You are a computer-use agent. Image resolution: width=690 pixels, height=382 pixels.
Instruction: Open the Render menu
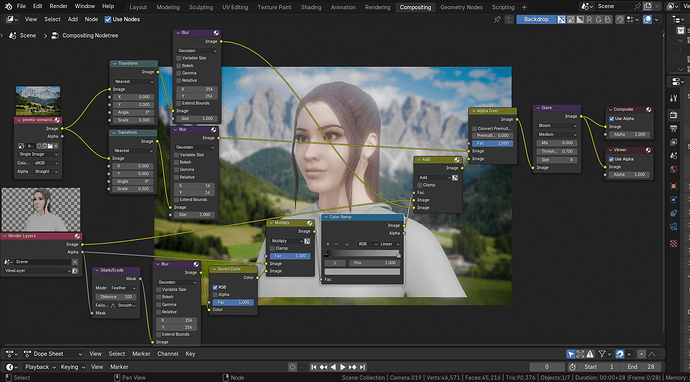[x=59, y=7]
